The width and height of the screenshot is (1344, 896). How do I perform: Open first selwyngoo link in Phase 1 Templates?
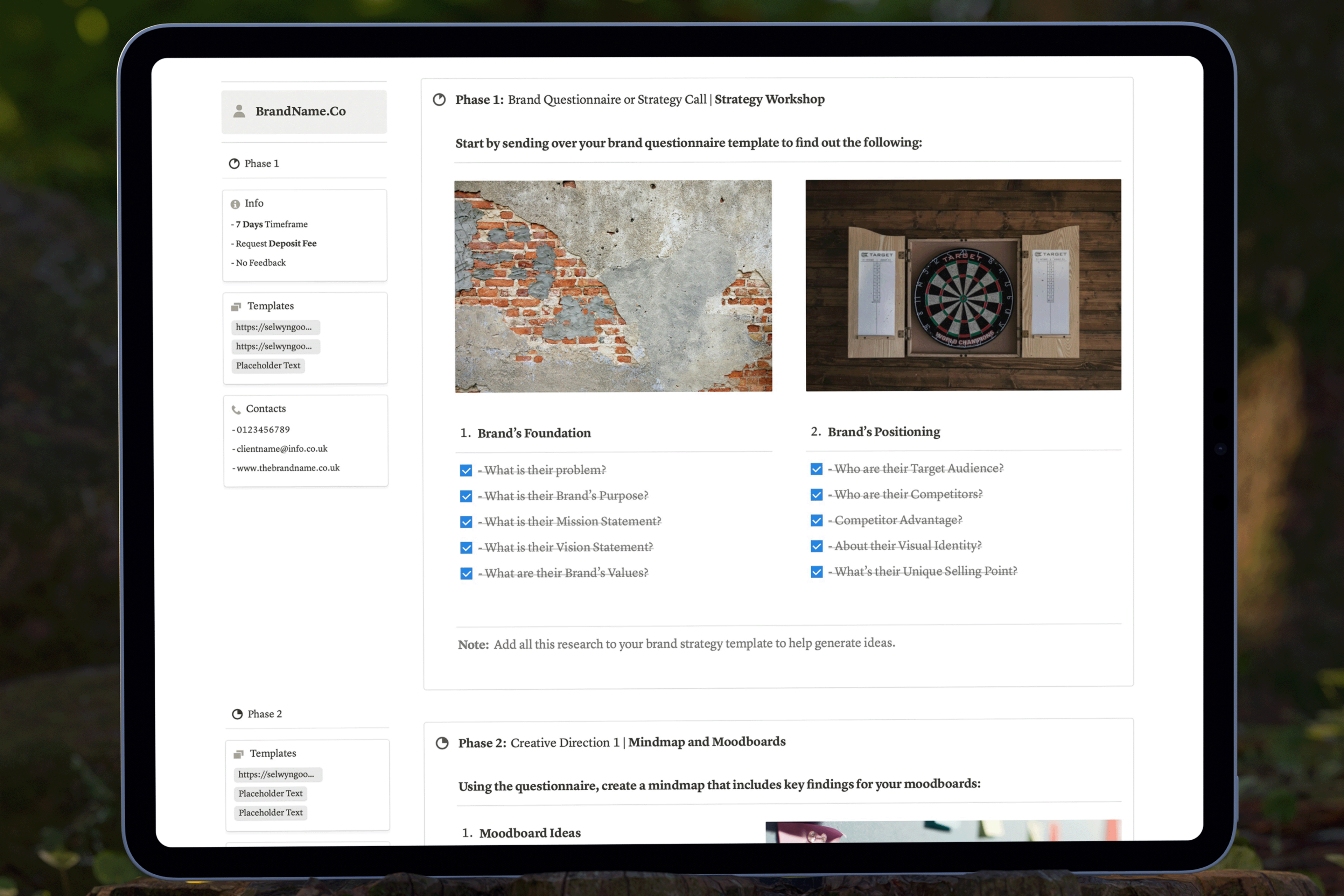pos(275,327)
